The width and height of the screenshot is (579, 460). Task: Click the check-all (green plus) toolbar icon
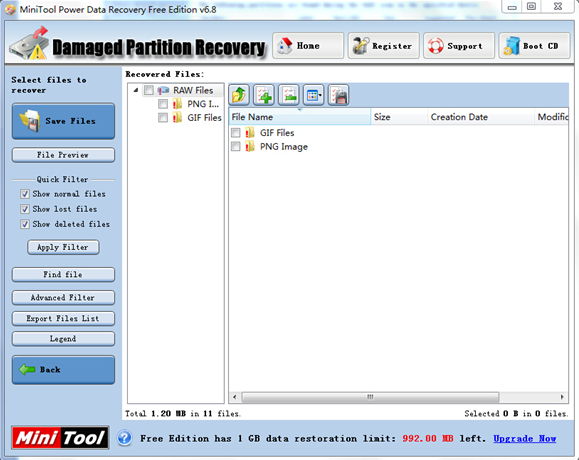tap(264, 95)
